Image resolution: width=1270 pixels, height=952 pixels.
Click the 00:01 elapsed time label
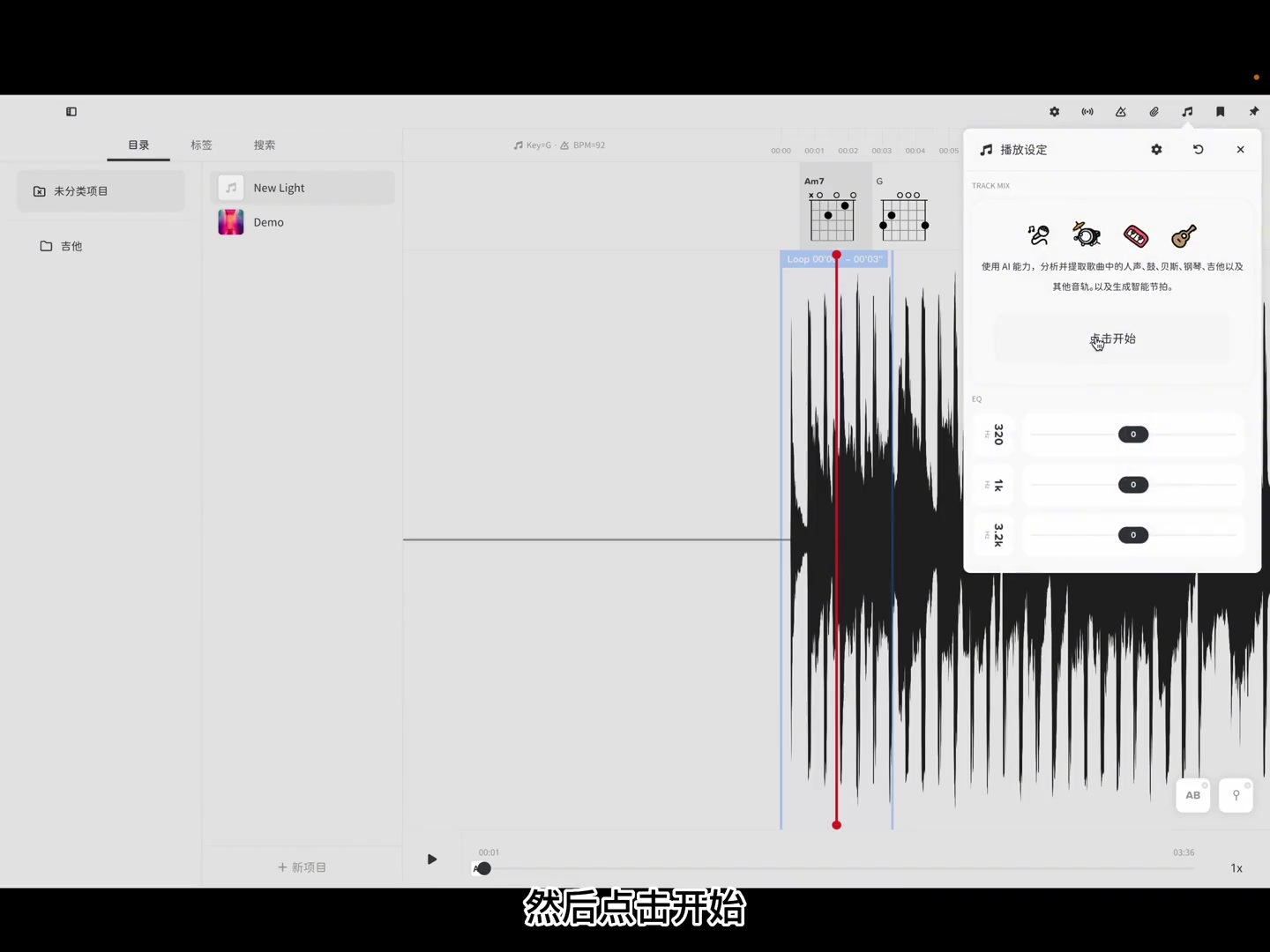click(489, 852)
